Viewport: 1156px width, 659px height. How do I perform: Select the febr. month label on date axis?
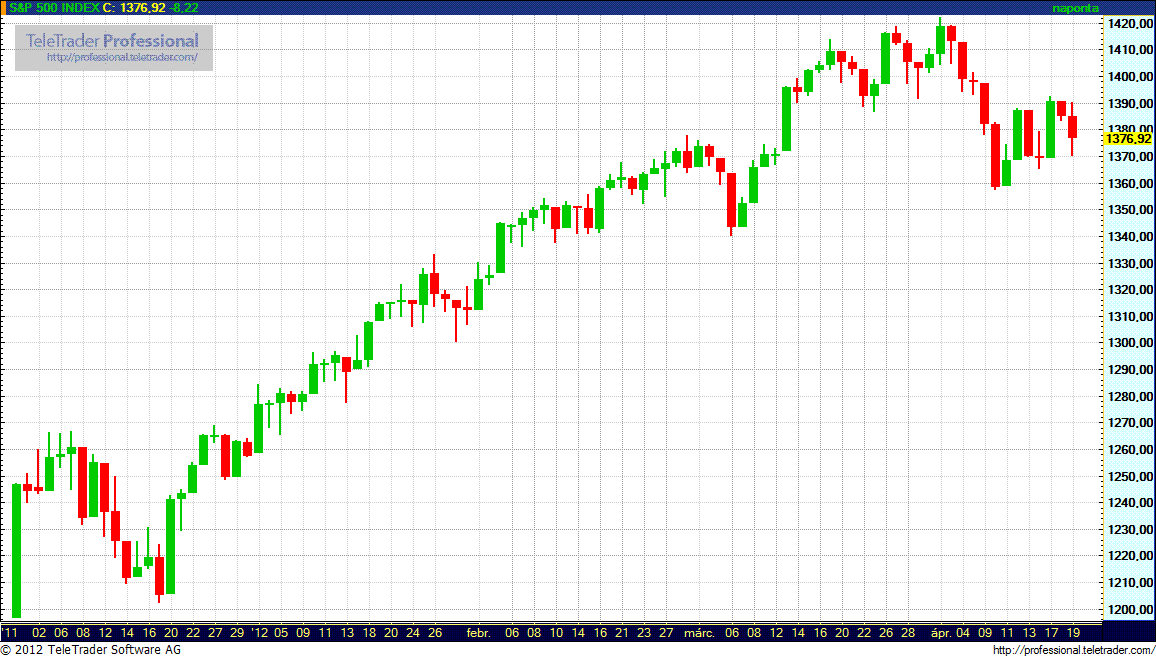pyautogui.click(x=479, y=632)
